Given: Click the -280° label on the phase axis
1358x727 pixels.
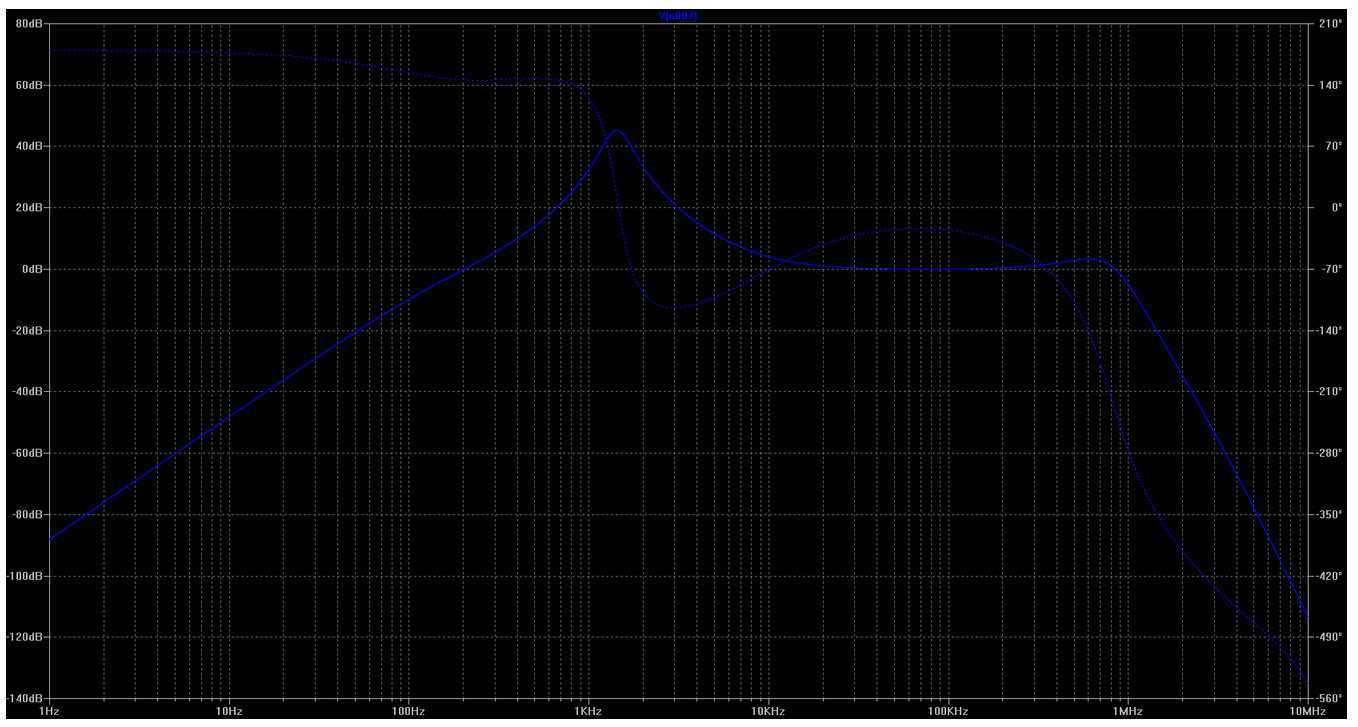Looking at the screenshot, I should click(x=1330, y=453).
